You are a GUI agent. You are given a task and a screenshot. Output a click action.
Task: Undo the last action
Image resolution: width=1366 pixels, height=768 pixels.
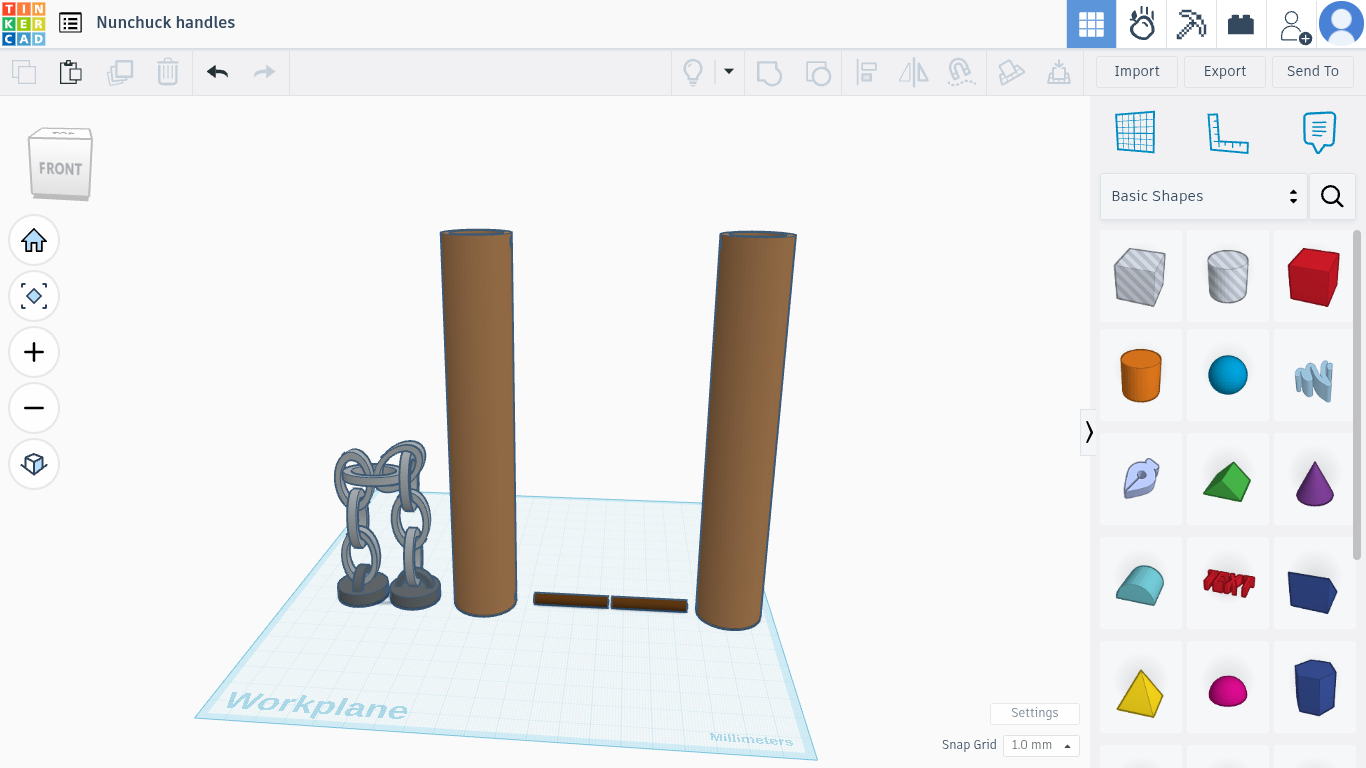click(217, 72)
